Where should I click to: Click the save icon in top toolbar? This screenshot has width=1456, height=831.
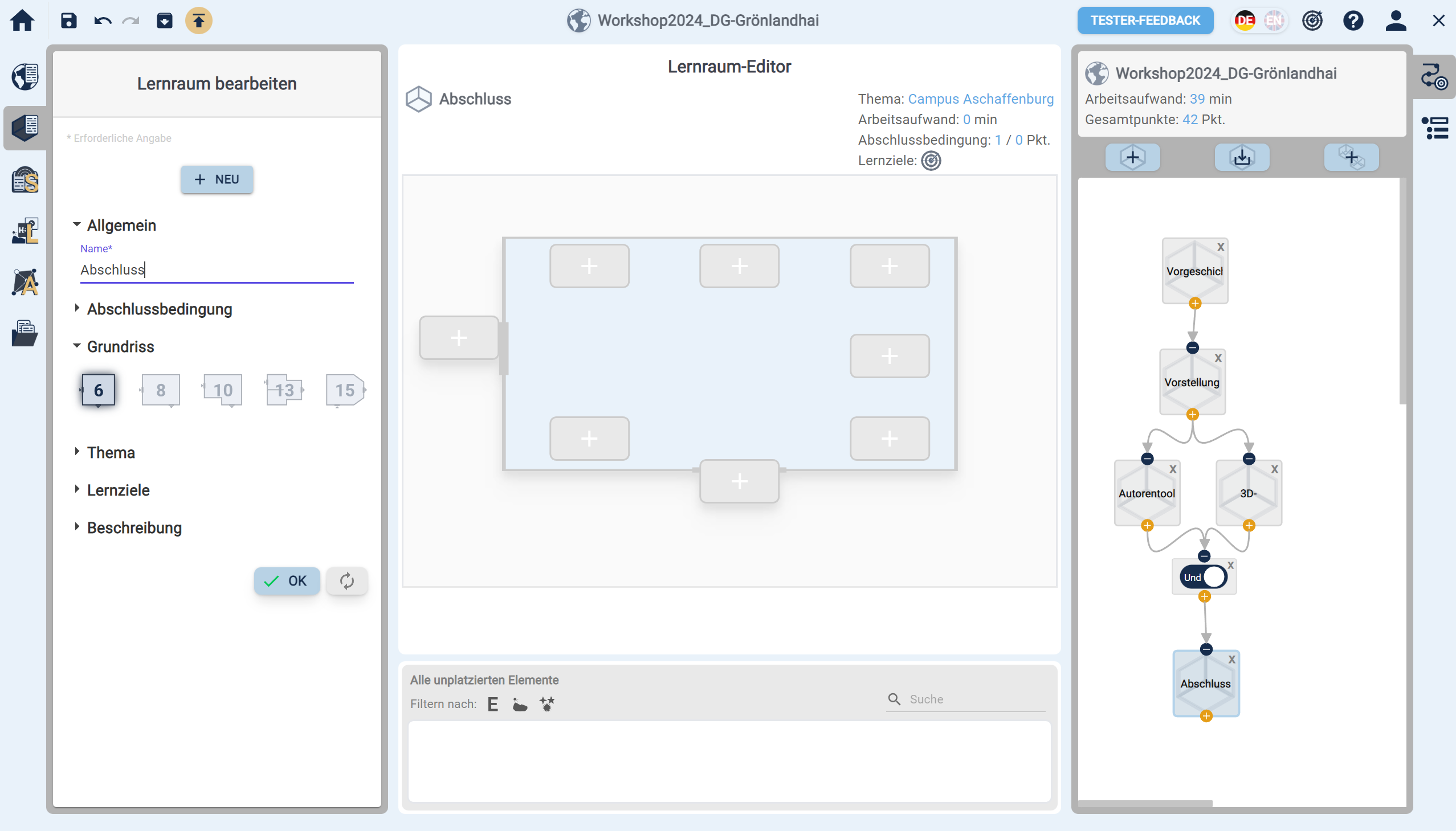pos(68,21)
